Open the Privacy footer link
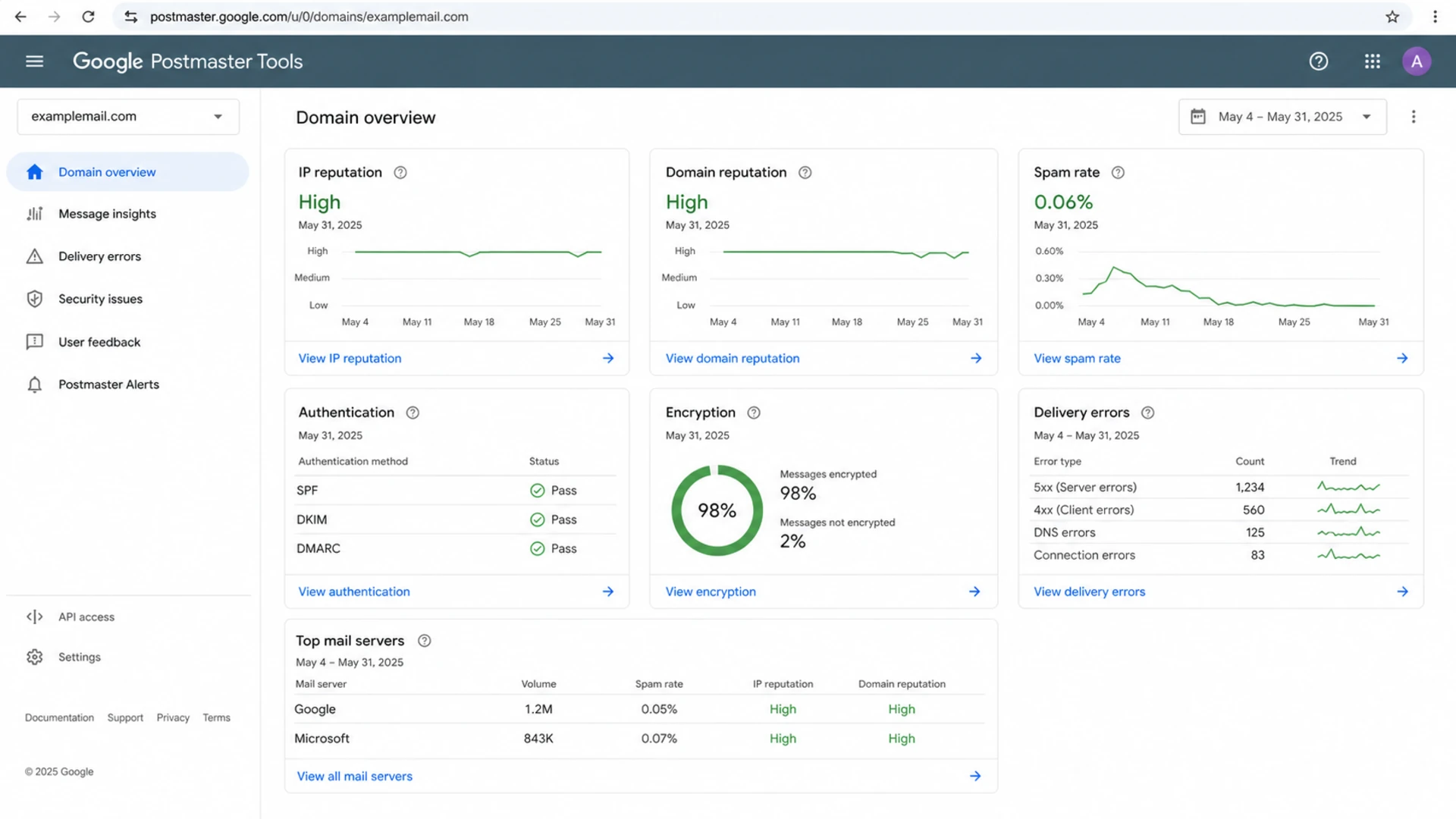The height and width of the screenshot is (819, 1456). pos(173,717)
